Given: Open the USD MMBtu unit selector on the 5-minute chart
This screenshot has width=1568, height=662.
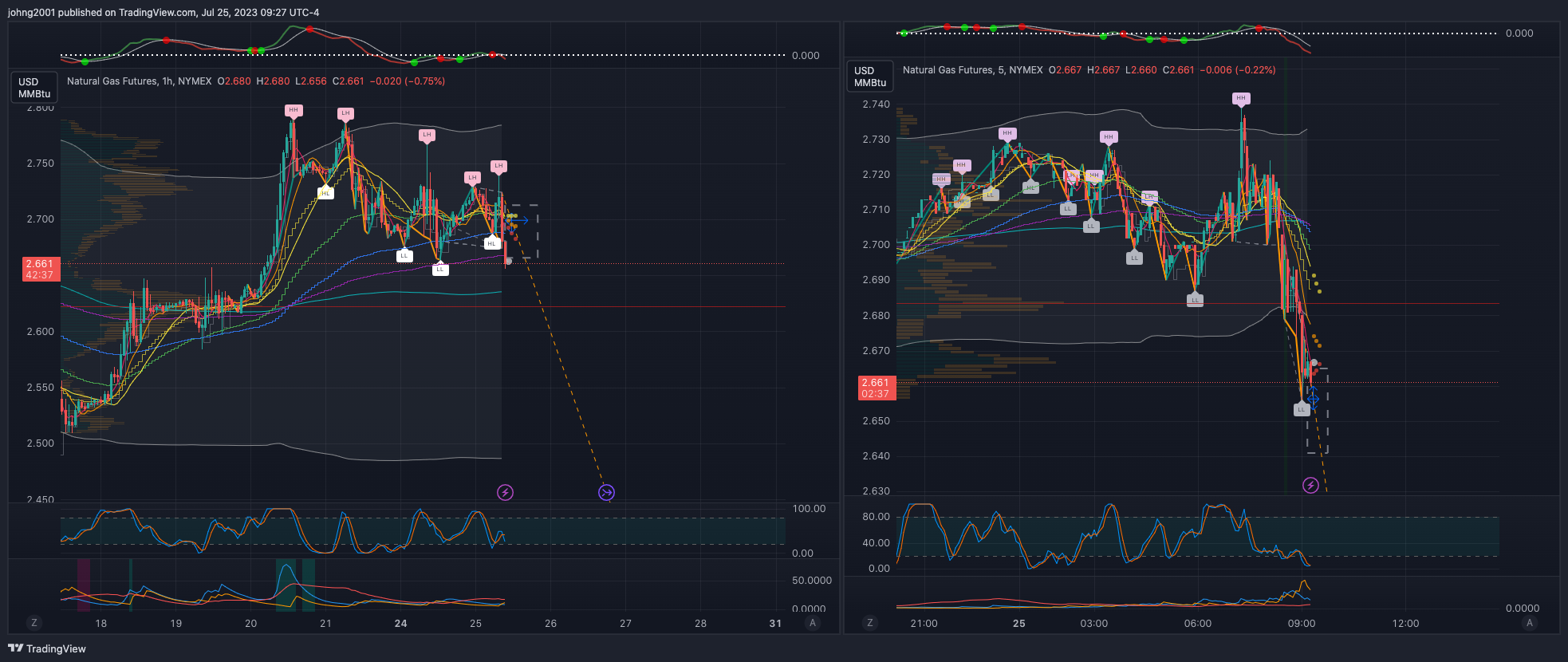Looking at the screenshot, I should pyautogui.click(x=869, y=77).
